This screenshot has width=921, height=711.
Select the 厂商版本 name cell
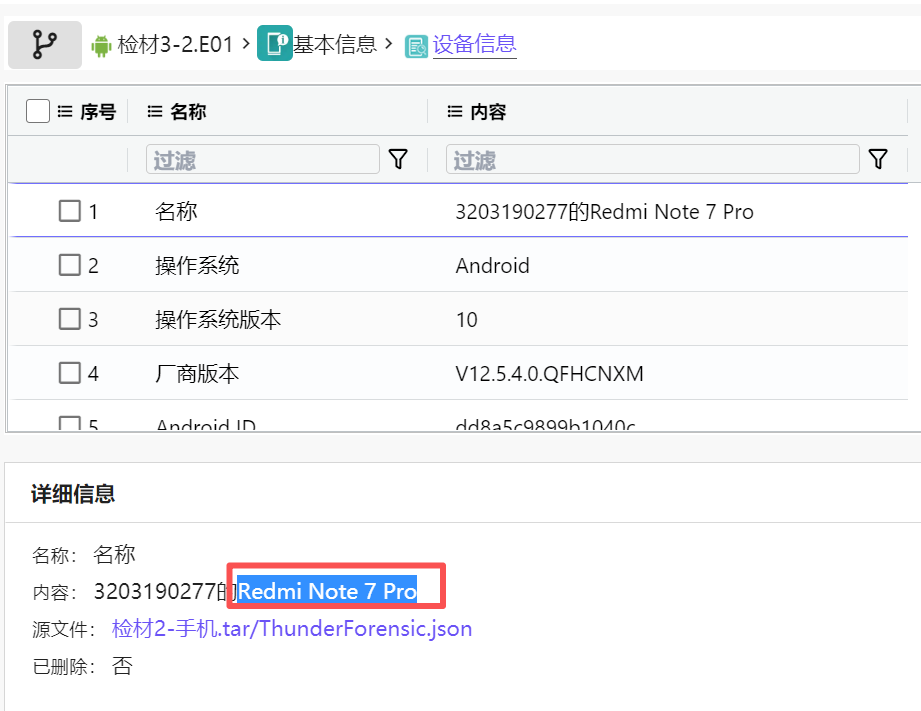click(x=197, y=374)
